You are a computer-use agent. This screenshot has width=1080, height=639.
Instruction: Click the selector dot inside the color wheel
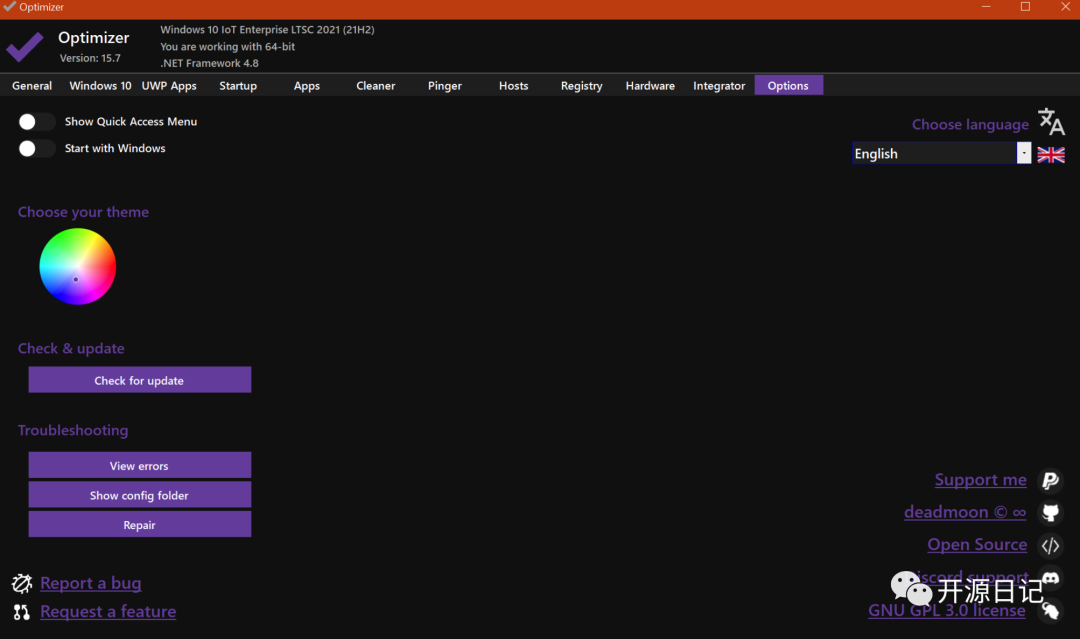coord(76,280)
